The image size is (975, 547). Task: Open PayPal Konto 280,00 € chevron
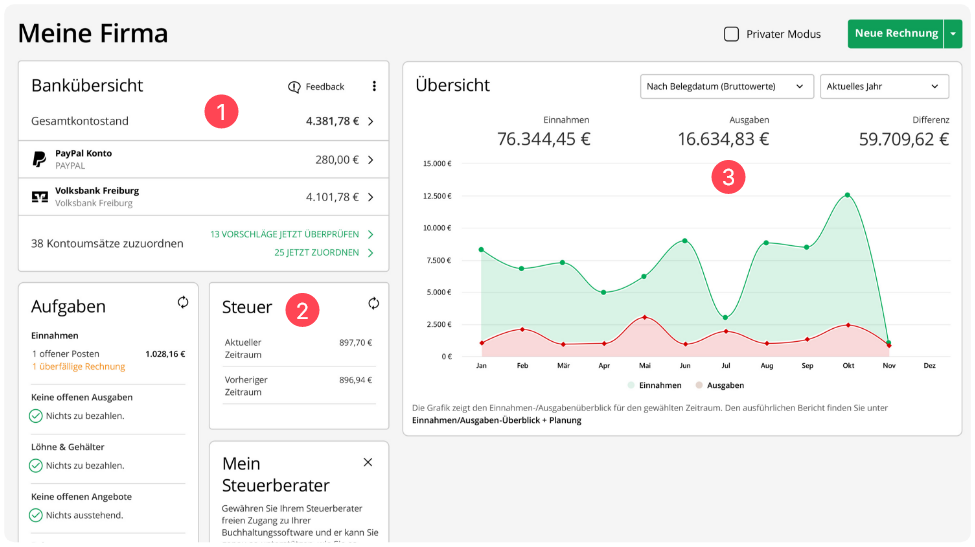click(371, 160)
